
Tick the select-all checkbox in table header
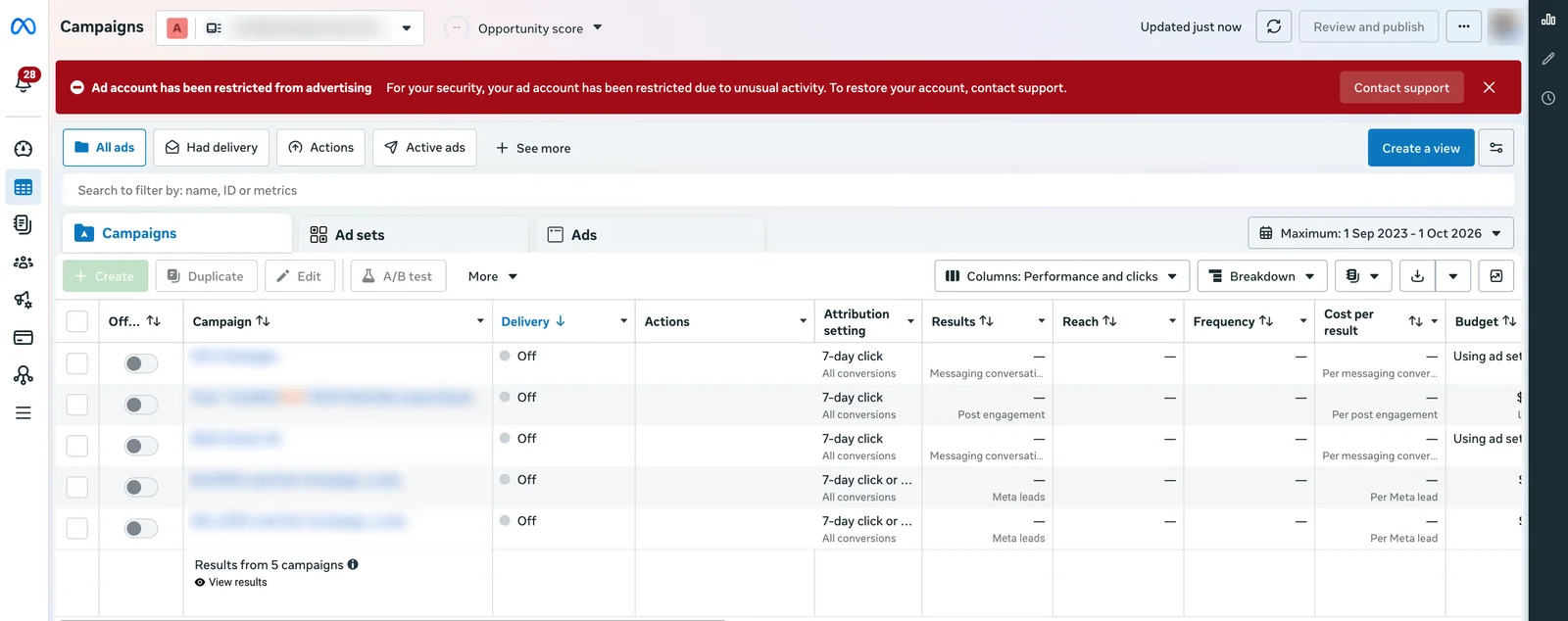(77, 321)
